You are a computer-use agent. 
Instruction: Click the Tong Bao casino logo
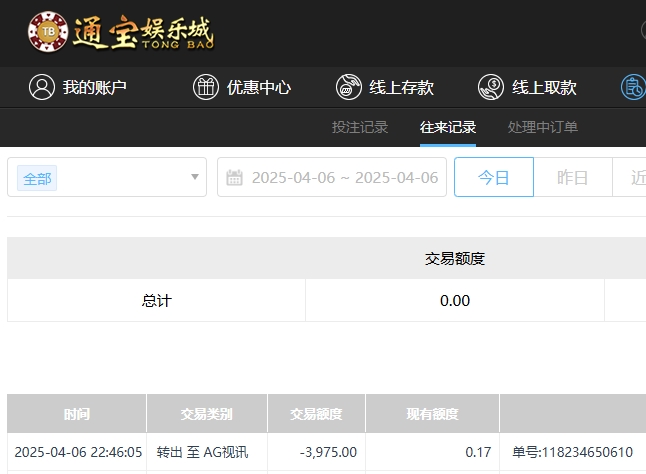(121, 32)
